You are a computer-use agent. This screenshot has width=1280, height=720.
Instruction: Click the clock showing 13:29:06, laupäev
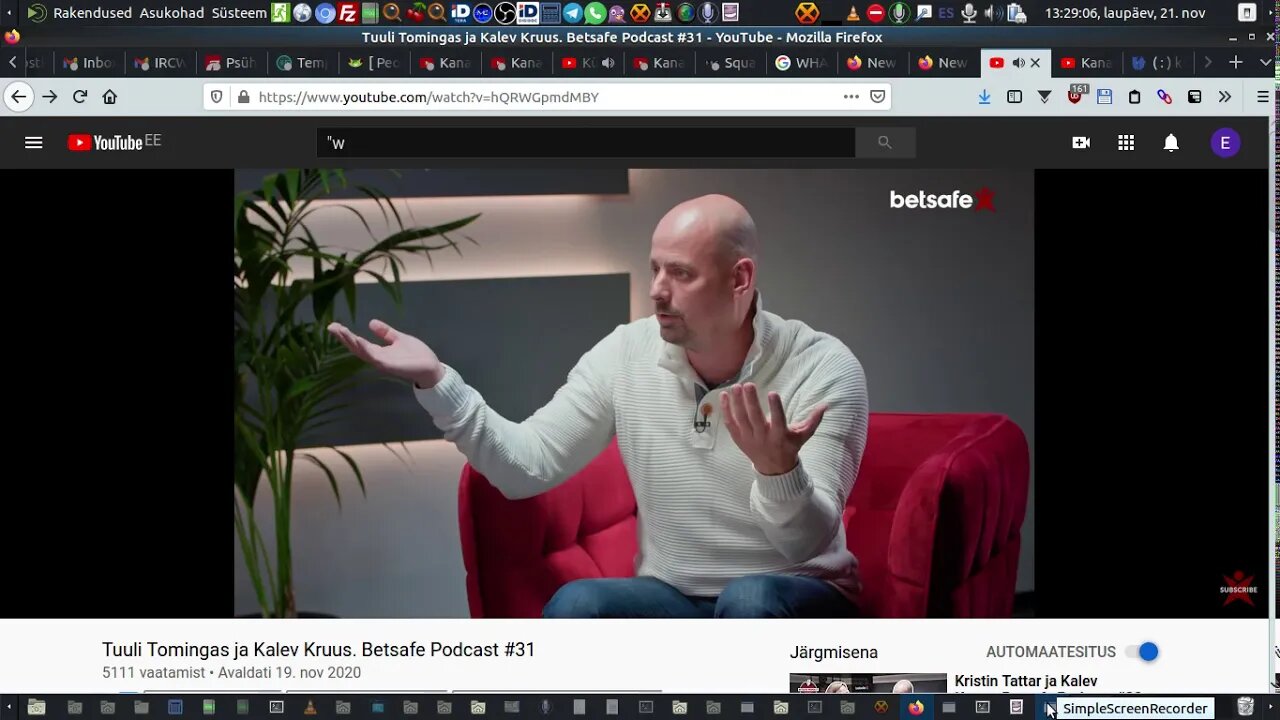[x=1127, y=13]
